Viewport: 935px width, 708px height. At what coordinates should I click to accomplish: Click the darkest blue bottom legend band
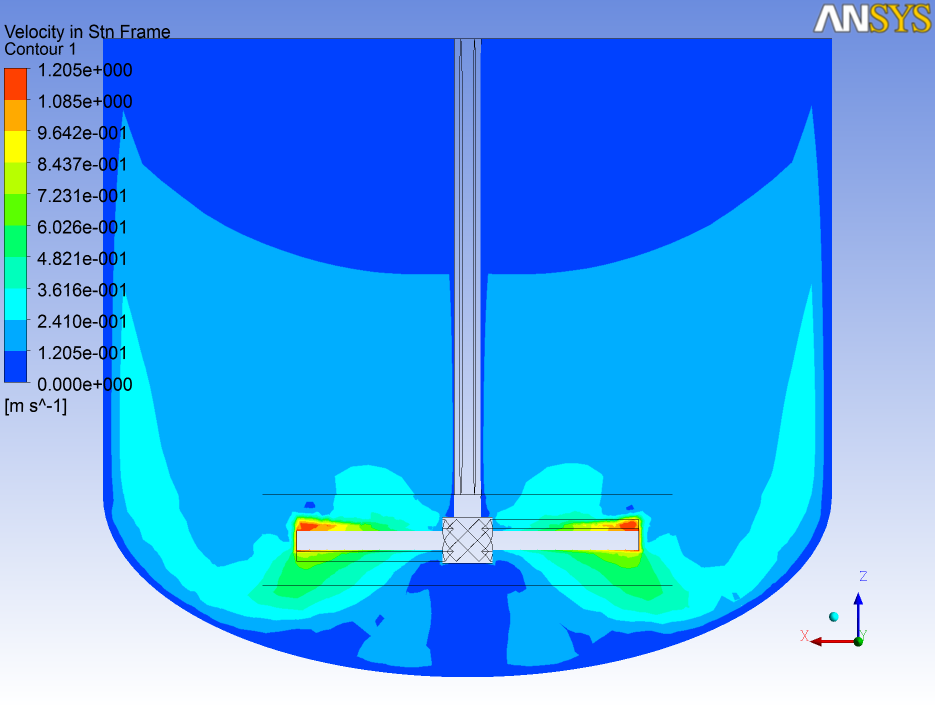click(x=15, y=367)
